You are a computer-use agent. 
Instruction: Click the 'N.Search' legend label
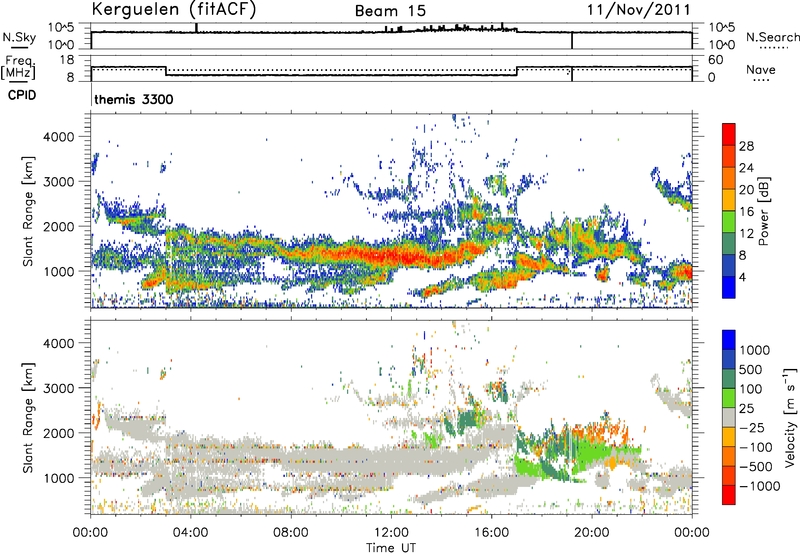point(772,37)
